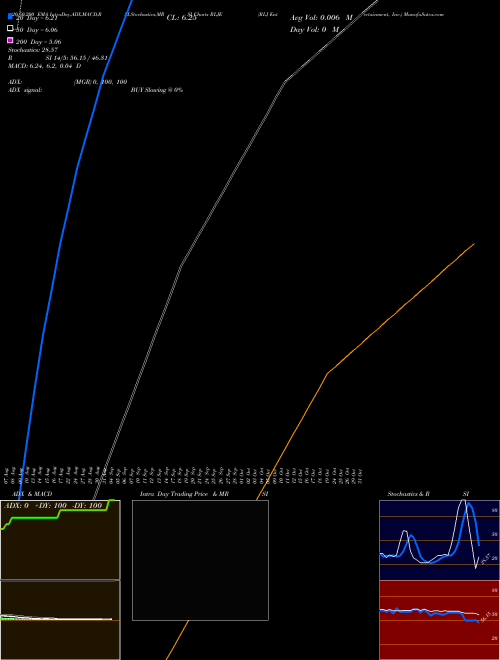The height and width of the screenshot is (660, 500).
Task: Click the 'ADX signal:' label
Action: 25,90
